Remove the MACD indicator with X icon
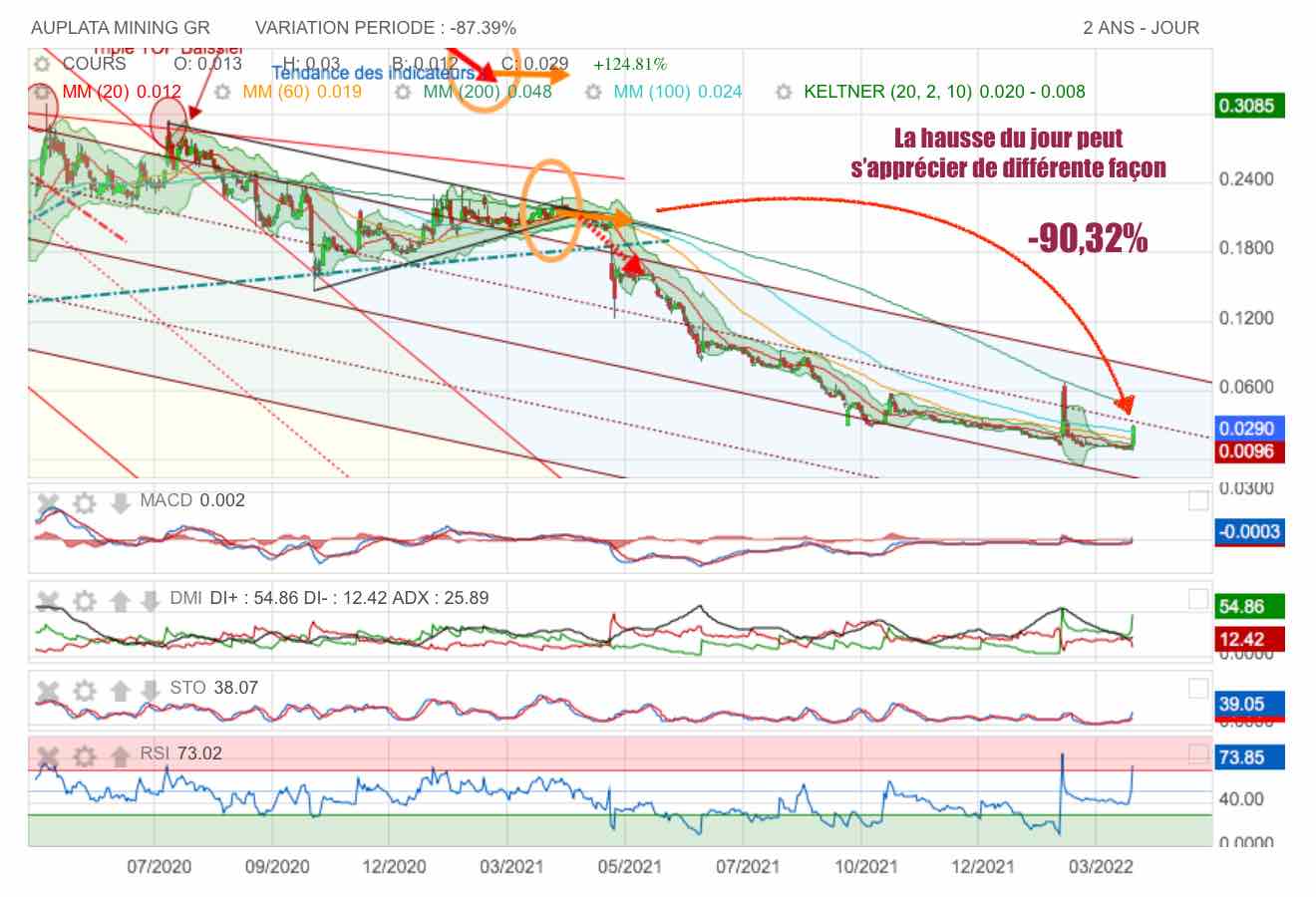Image resolution: width=1316 pixels, height=897 pixels. coord(48,502)
